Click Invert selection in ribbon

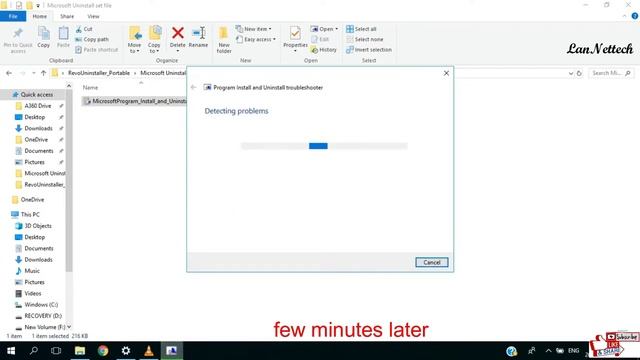pyautogui.click(x=369, y=50)
